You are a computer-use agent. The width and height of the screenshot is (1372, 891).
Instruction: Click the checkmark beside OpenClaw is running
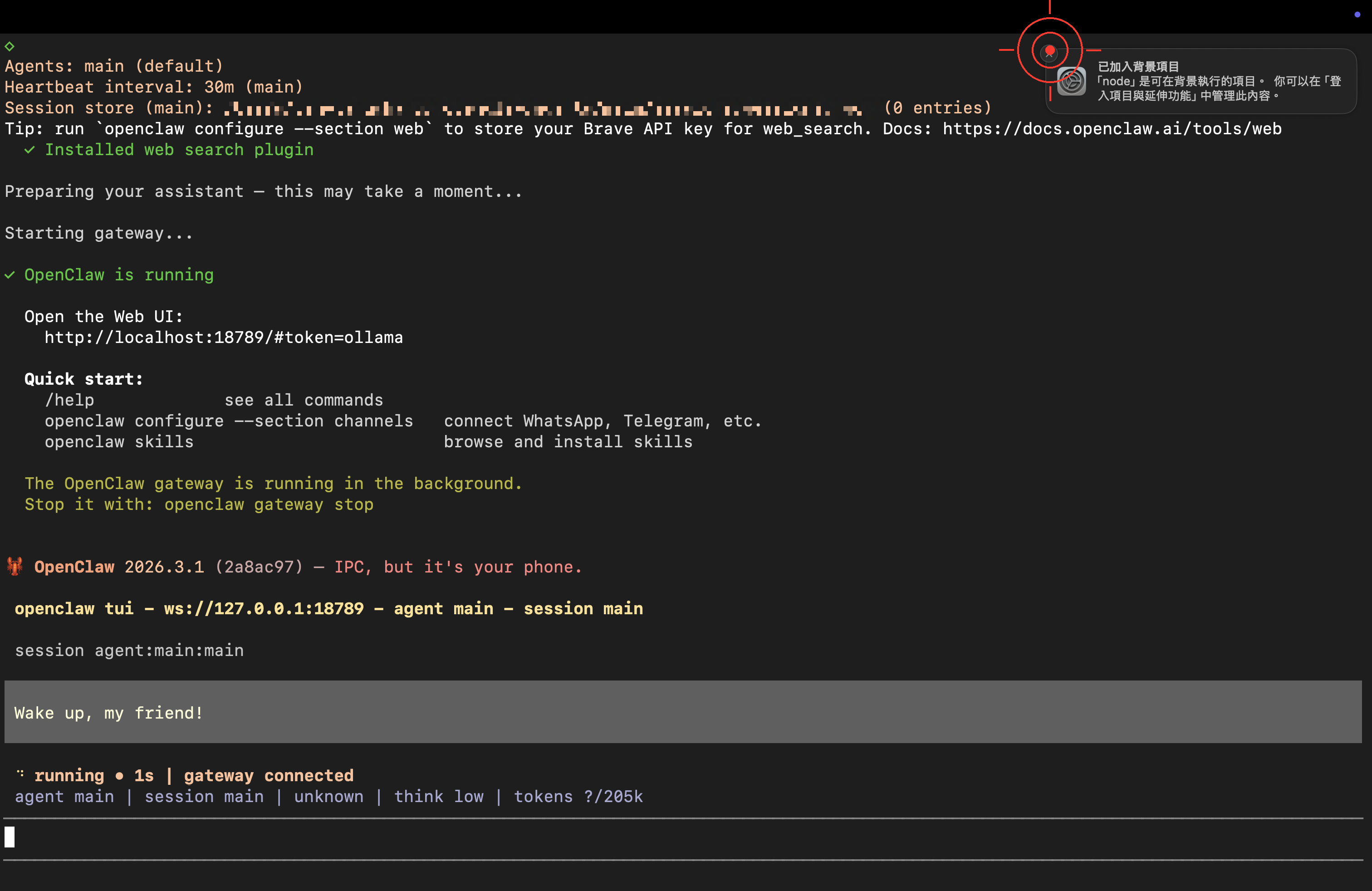[x=10, y=275]
